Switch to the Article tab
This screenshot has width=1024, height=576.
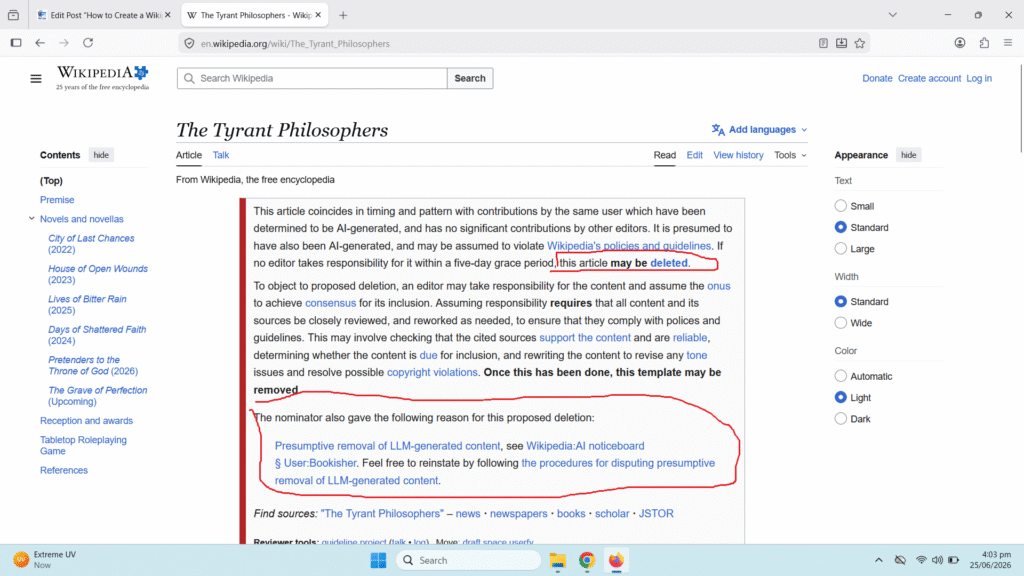pos(189,155)
